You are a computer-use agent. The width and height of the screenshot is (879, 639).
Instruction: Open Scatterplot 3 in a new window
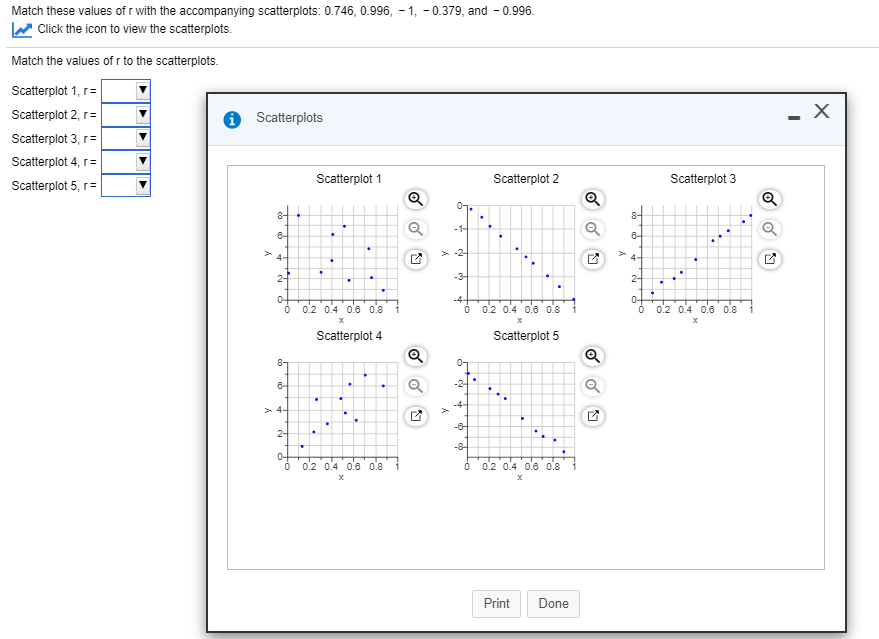point(768,259)
